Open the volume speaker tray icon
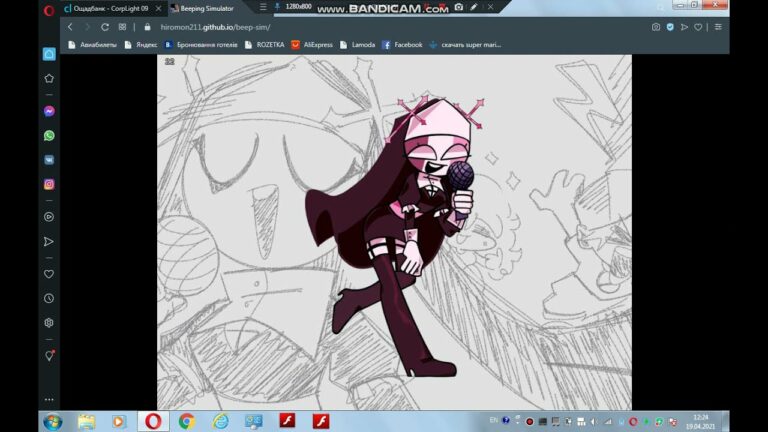The image size is (768, 432). coord(594,421)
